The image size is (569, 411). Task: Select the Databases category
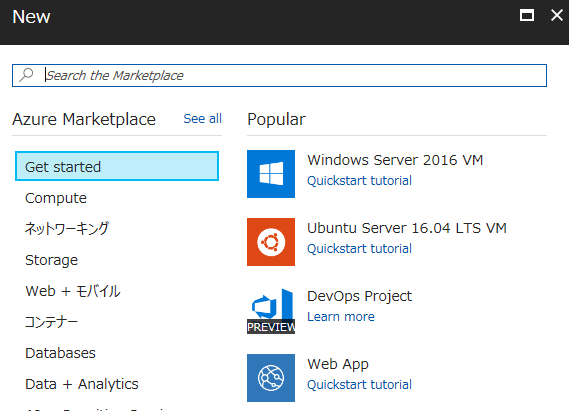(x=60, y=353)
